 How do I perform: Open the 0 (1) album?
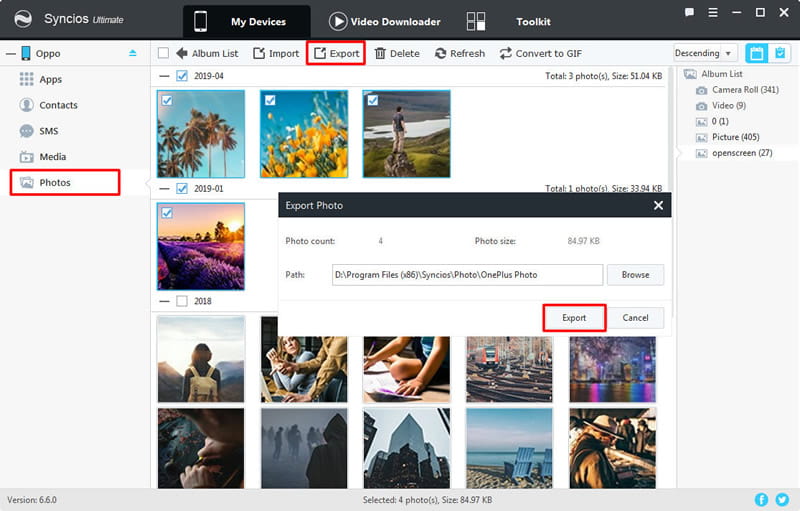[712, 121]
